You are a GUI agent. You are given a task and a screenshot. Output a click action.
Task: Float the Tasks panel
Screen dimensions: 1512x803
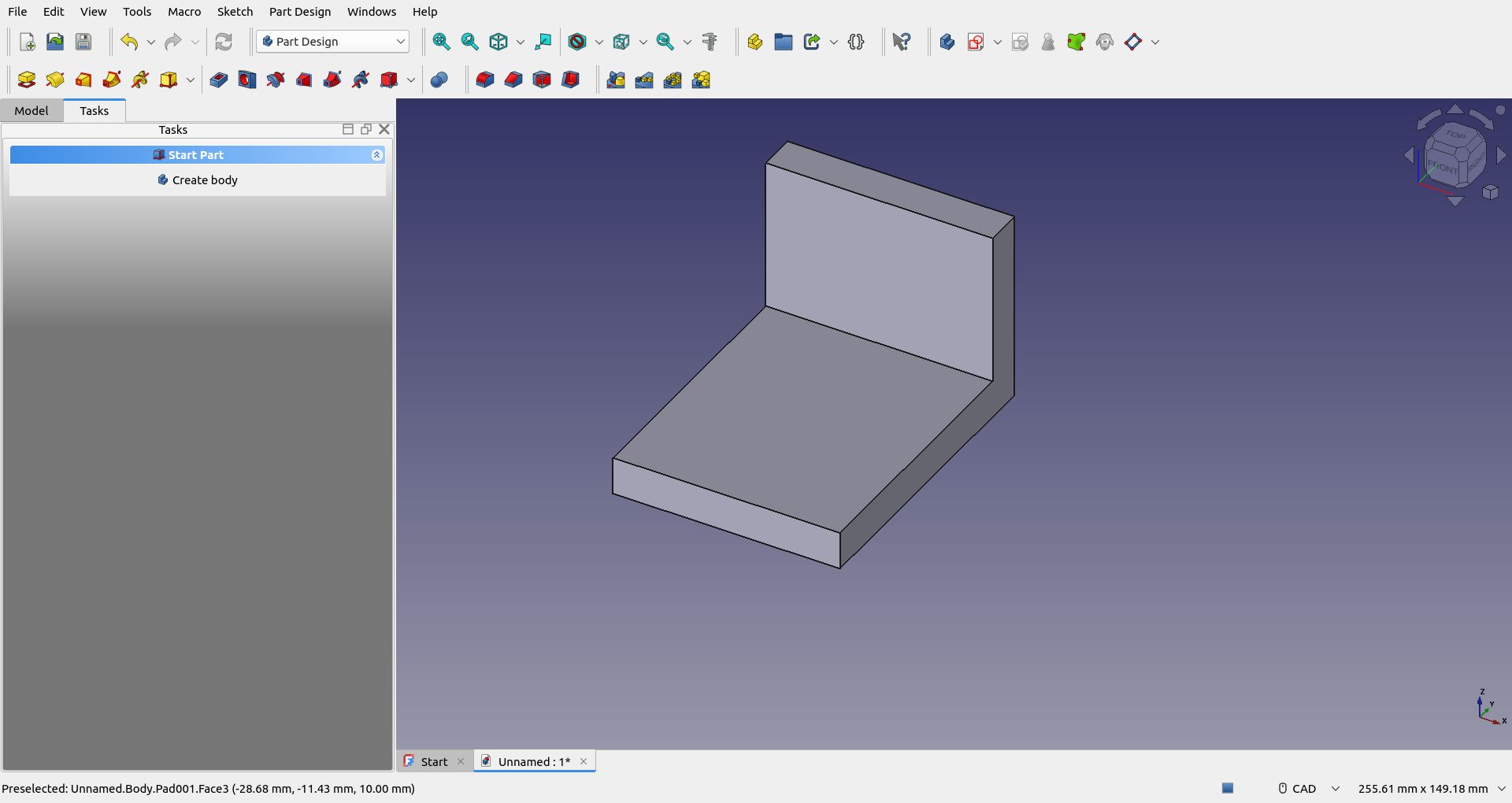(365, 129)
